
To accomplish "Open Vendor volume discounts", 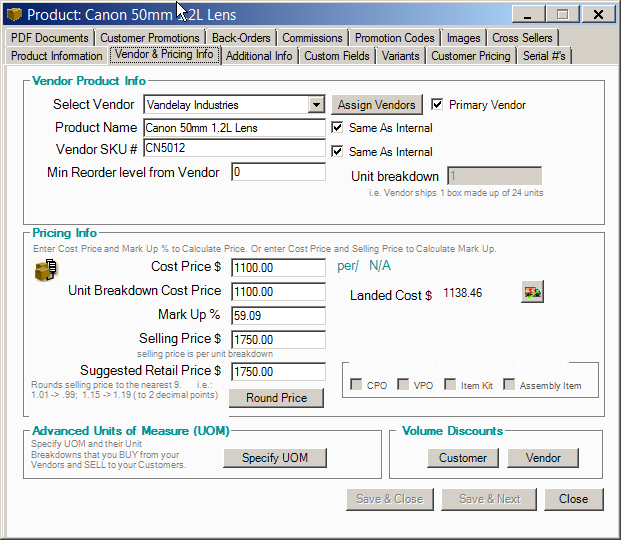I will tap(543, 458).
